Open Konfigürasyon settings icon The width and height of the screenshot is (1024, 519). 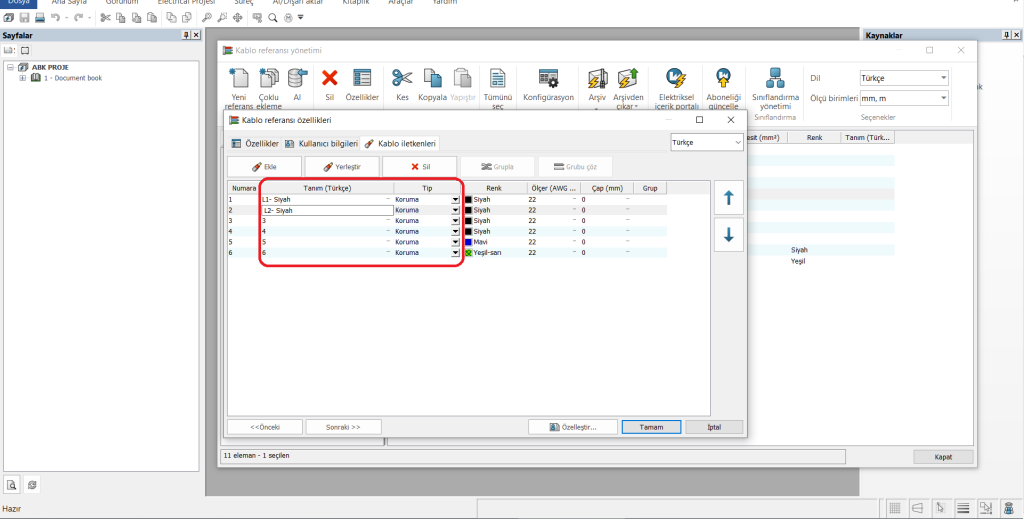(548, 79)
